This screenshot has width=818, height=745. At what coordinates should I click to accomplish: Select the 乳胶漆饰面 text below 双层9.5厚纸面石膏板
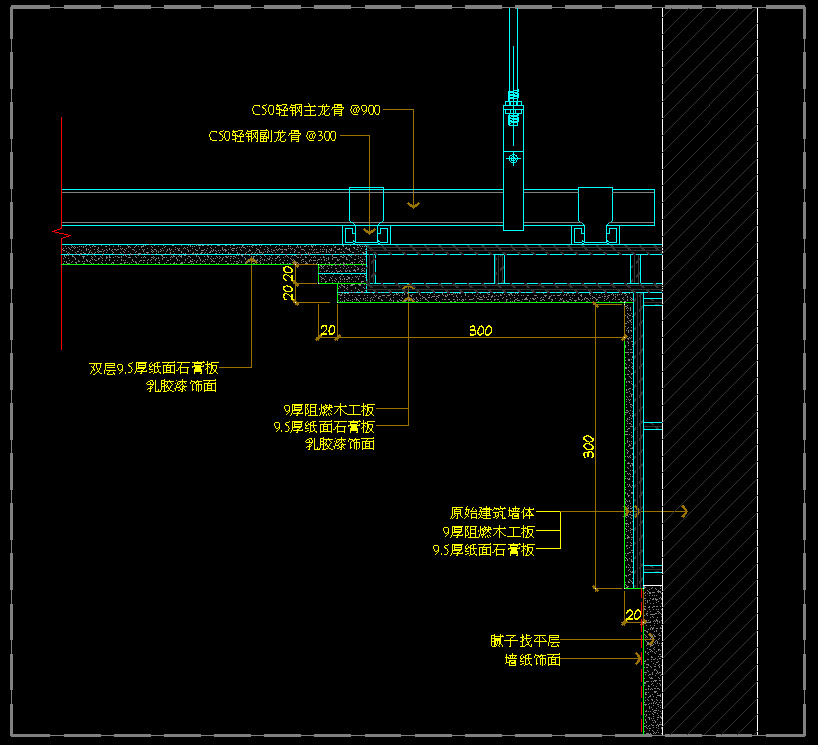click(x=181, y=386)
